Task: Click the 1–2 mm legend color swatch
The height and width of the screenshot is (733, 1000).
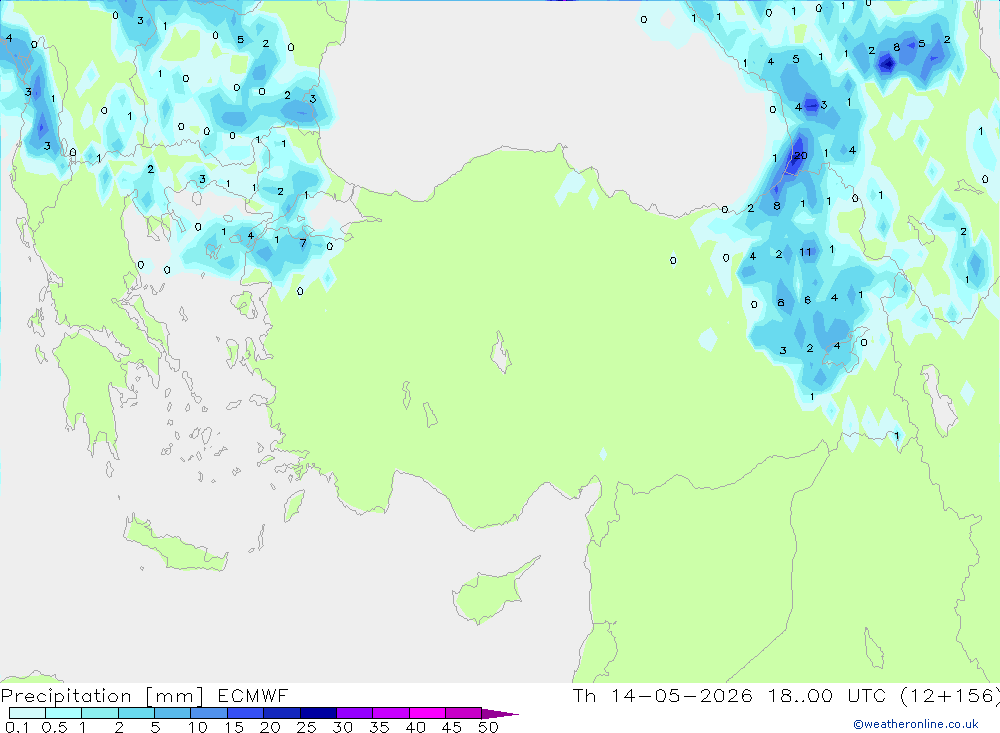Action: tap(99, 713)
